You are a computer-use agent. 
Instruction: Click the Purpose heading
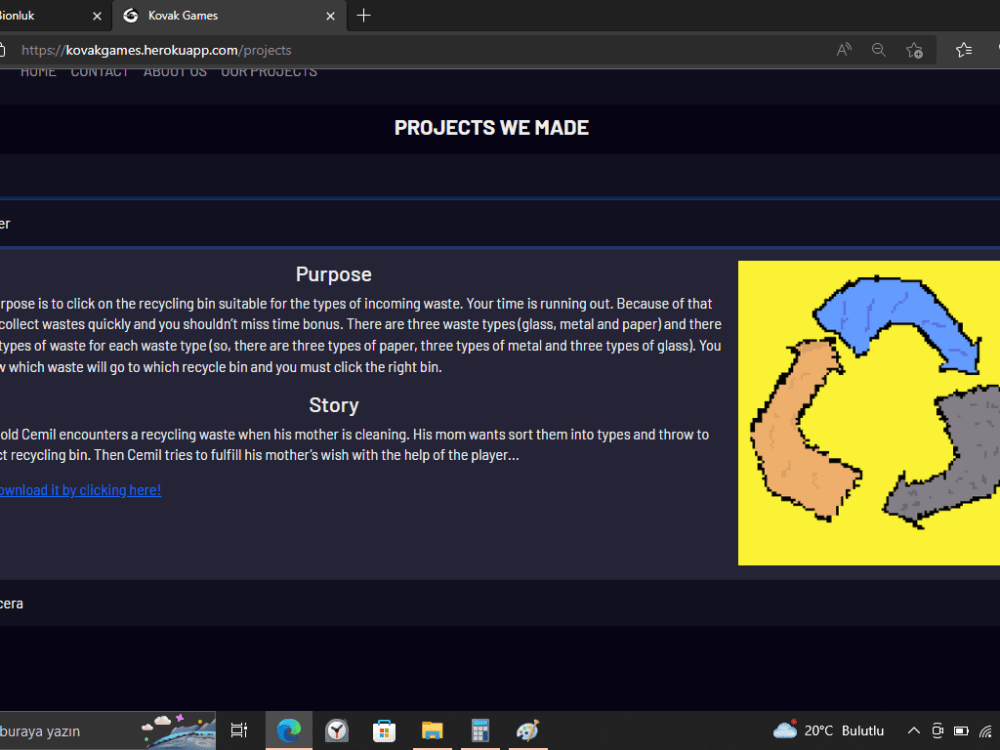click(x=334, y=274)
